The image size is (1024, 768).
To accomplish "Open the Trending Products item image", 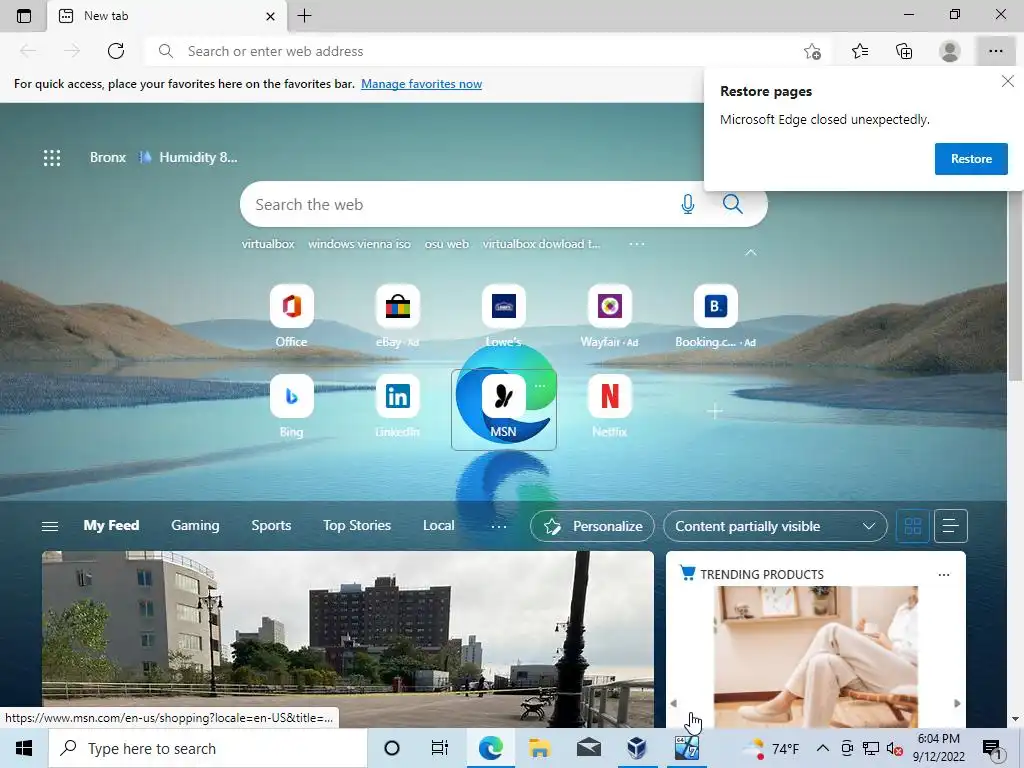I will [x=816, y=656].
